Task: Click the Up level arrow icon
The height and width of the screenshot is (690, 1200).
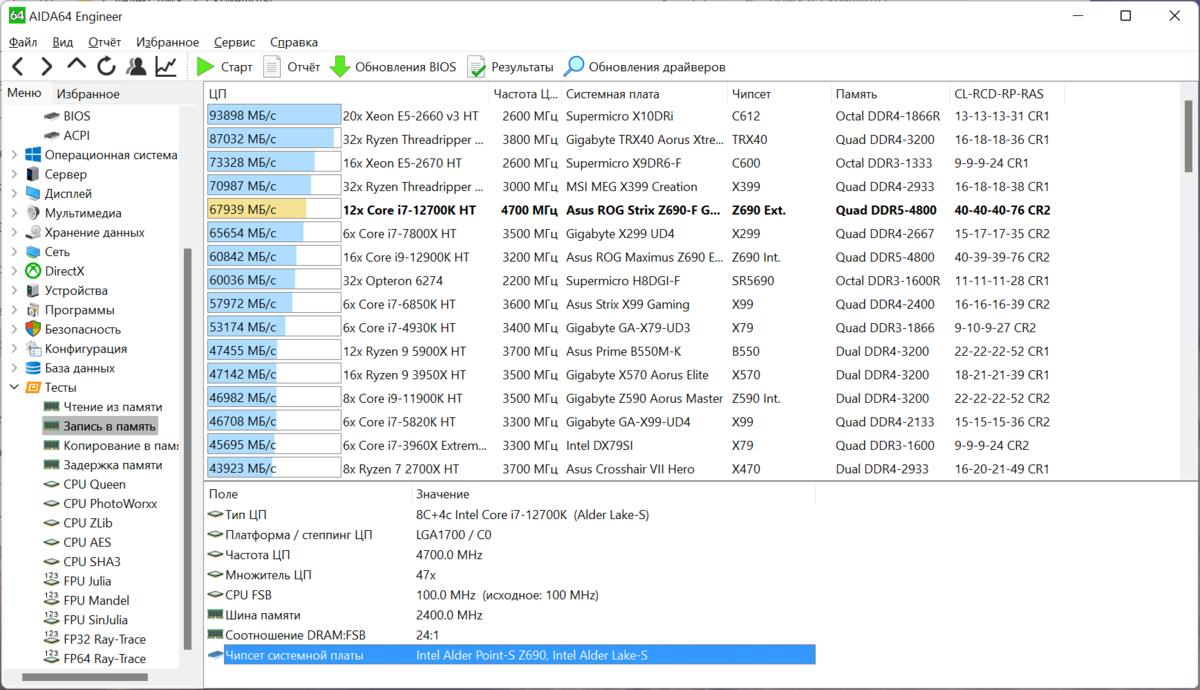Action: pyautogui.click(x=77, y=66)
